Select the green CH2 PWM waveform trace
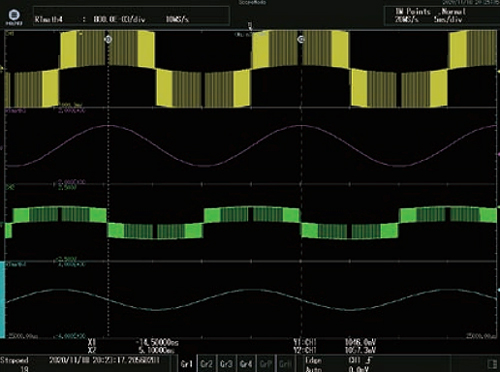Image resolution: width=500 pixels, height=372 pixels. tap(250, 222)
